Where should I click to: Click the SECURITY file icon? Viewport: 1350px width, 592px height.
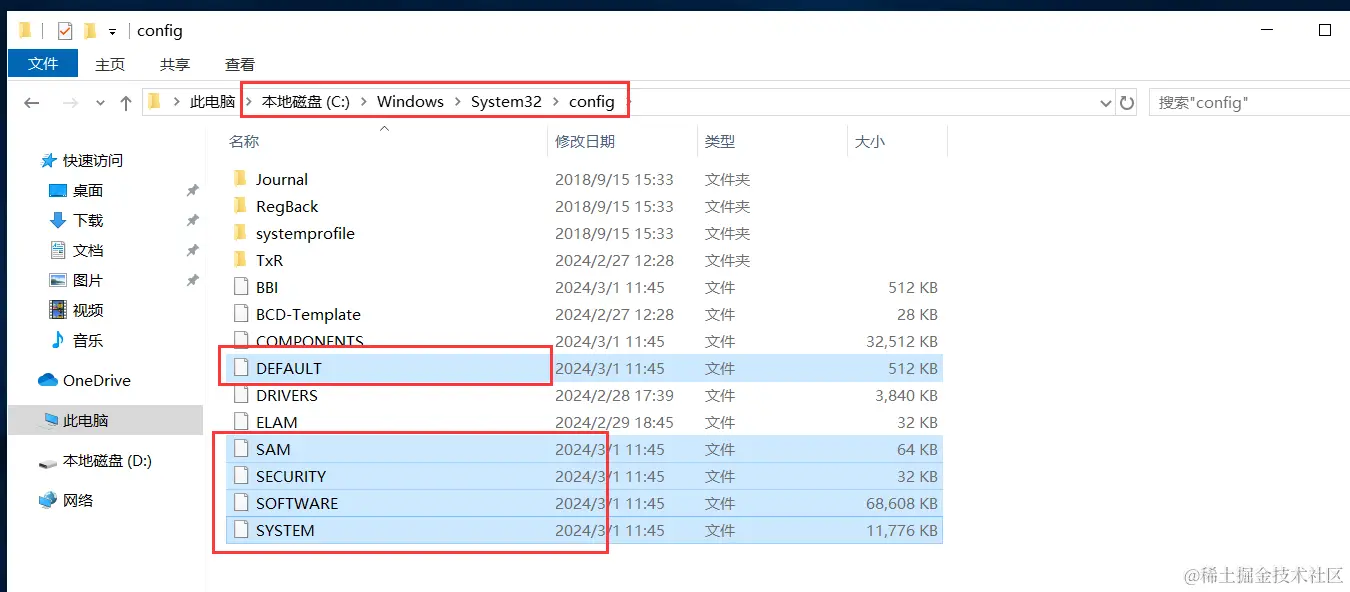(240, 476)
